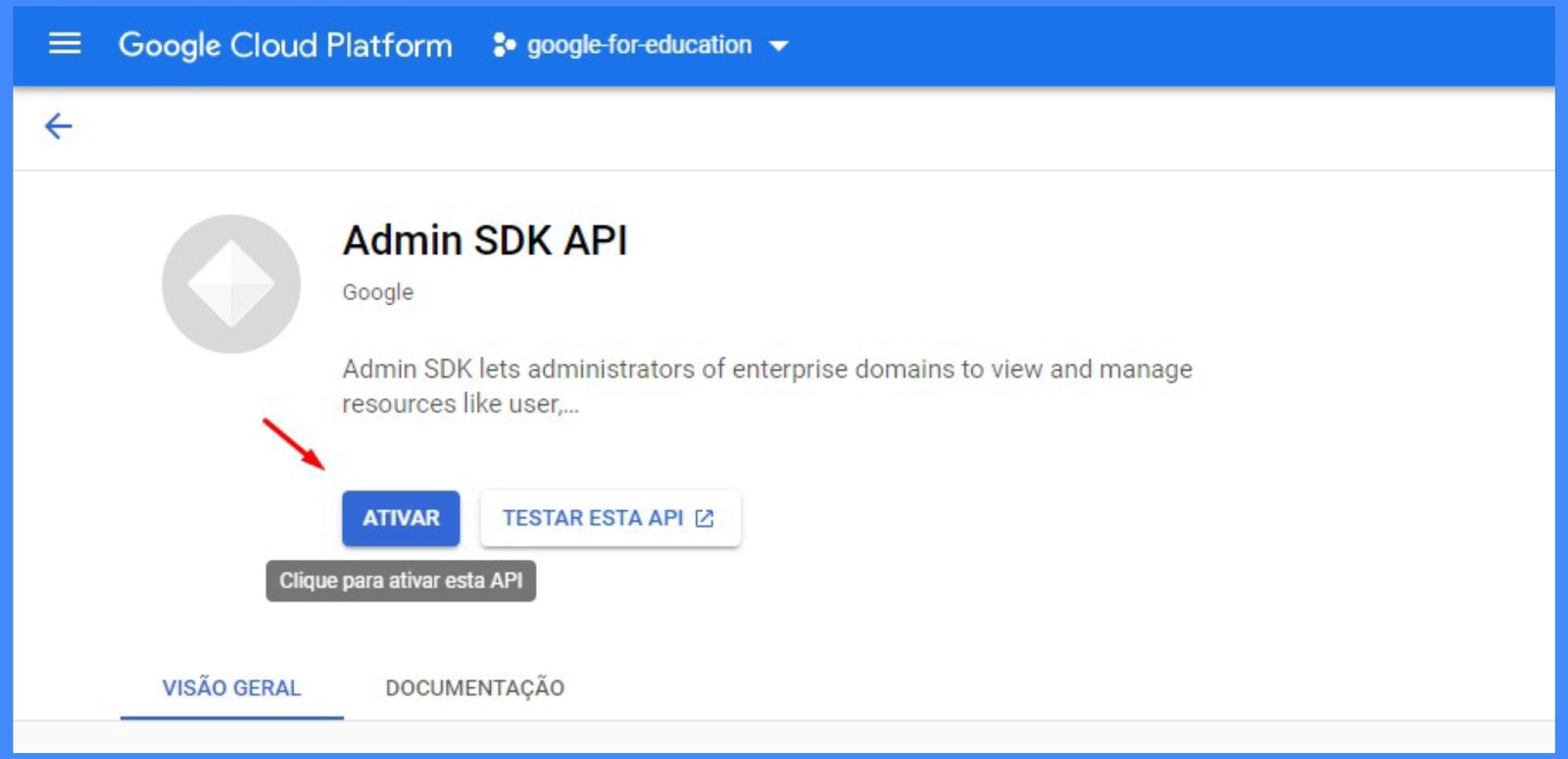Click the Admin SDK API logo icon
The width and height of the screenshot is (1568, 759).
point(231,284)
